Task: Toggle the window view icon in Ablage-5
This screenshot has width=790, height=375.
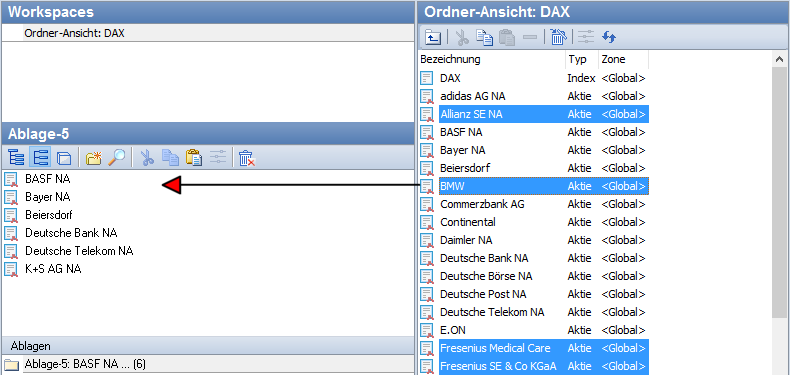Action: (63, 158)
